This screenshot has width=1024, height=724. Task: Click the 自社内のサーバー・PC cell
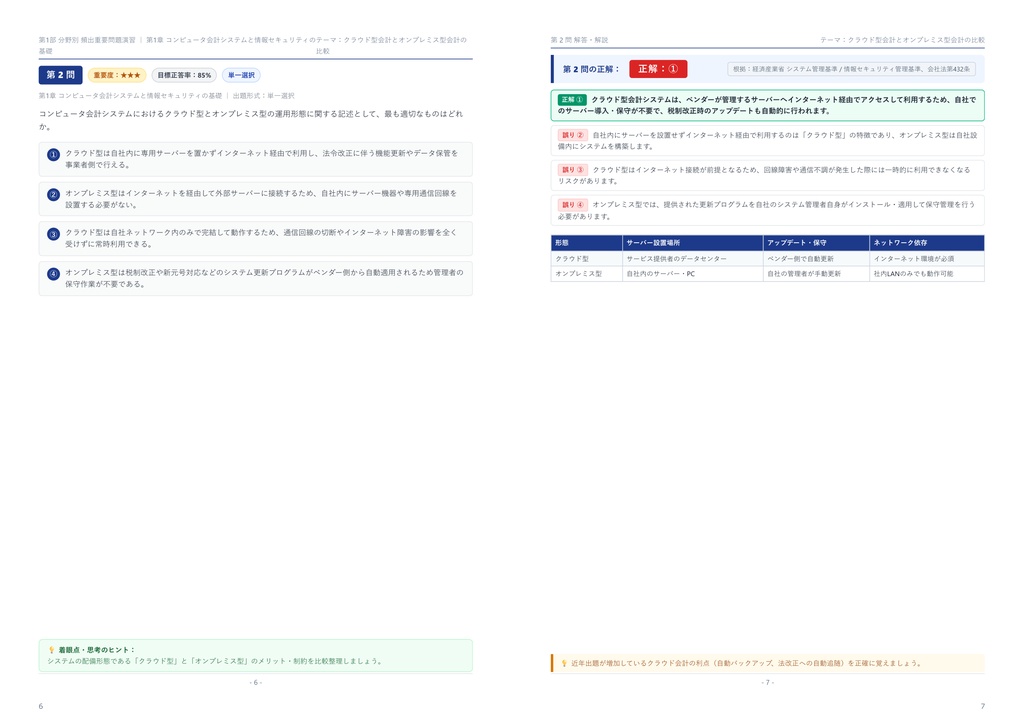point(692,274)
